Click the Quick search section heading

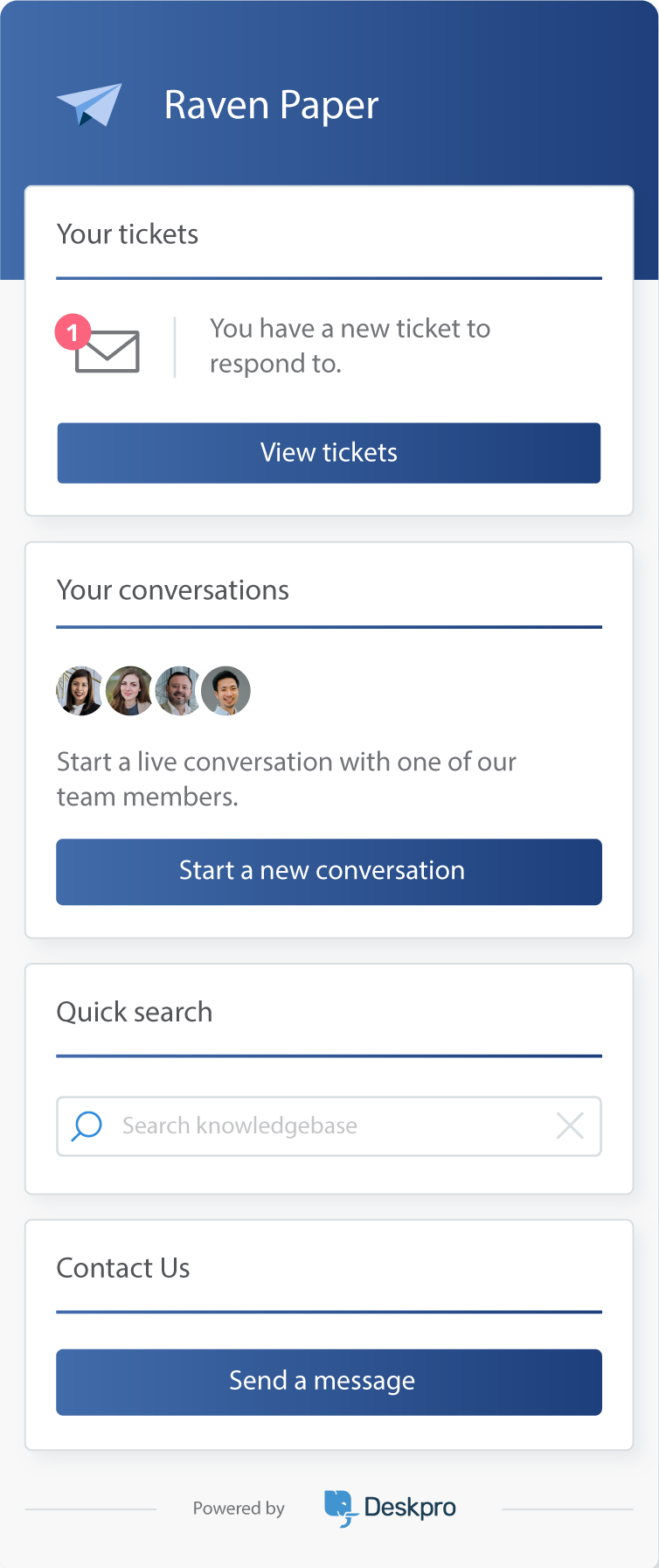pyautogui.click(x=135, y=1013)
